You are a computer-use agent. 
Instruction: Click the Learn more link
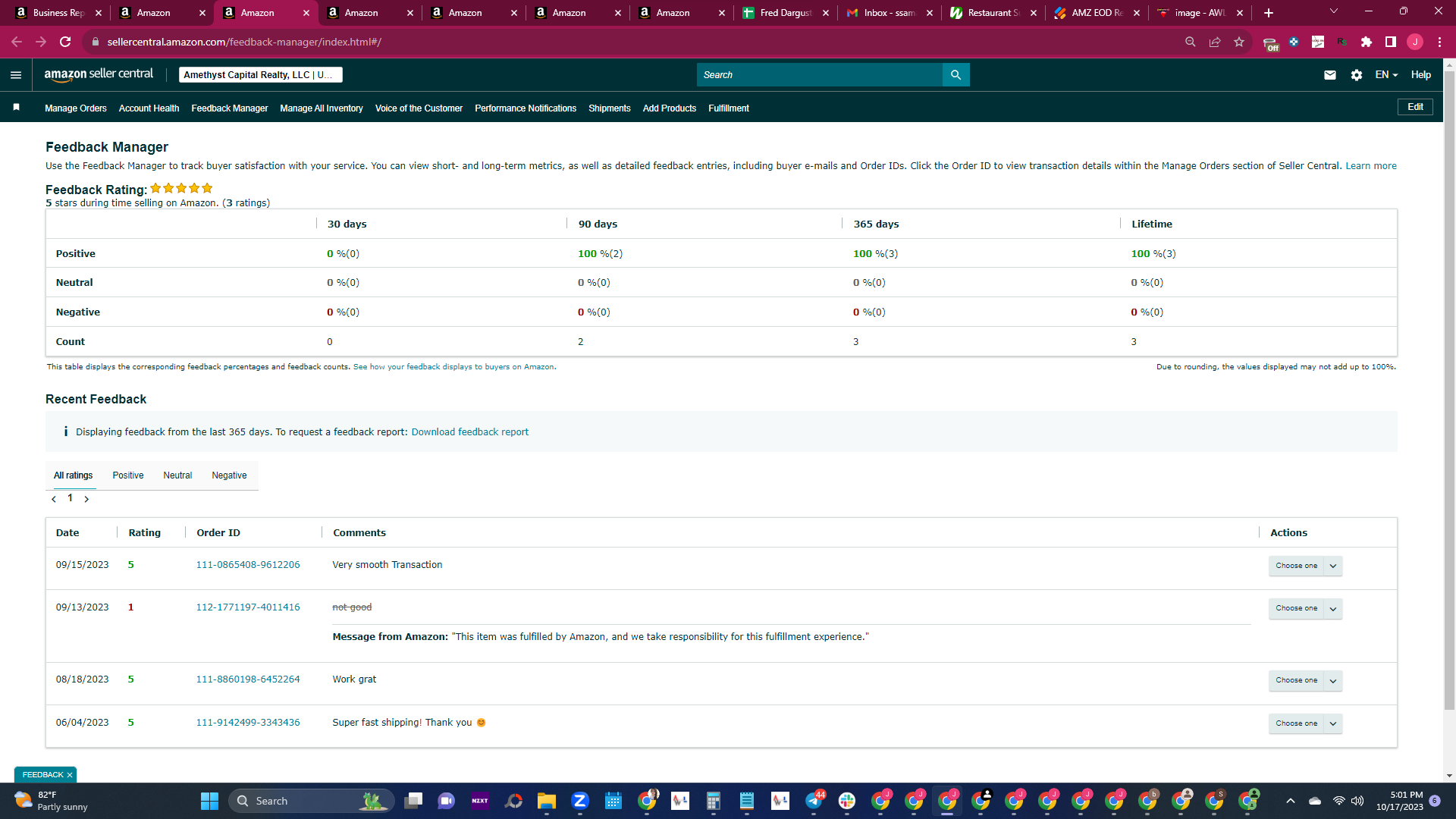pyautogui.click(x=1371, y=166)
